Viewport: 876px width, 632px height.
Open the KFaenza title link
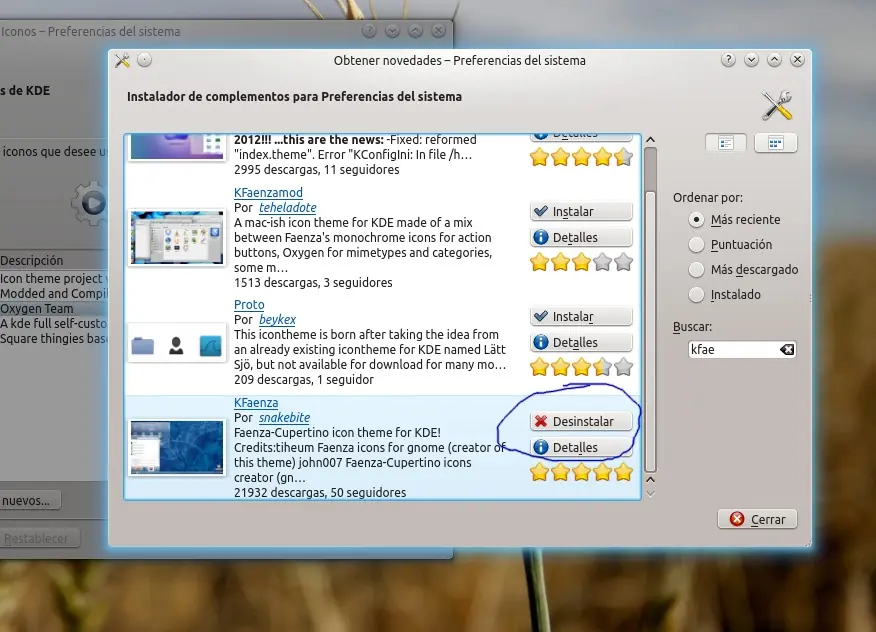point(256,403)
